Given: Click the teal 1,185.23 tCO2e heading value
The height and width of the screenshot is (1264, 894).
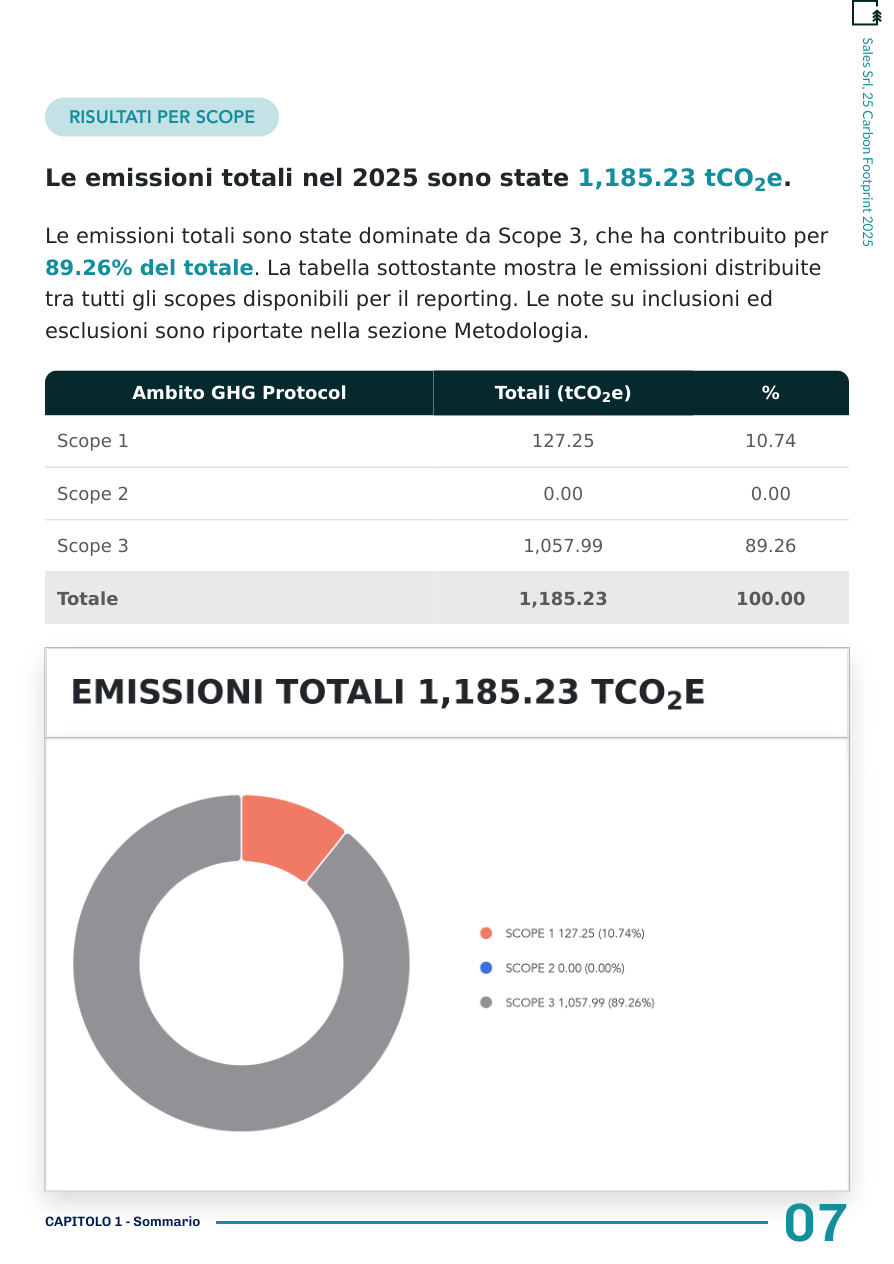Looking at the screenshot, I should [680, 179].
